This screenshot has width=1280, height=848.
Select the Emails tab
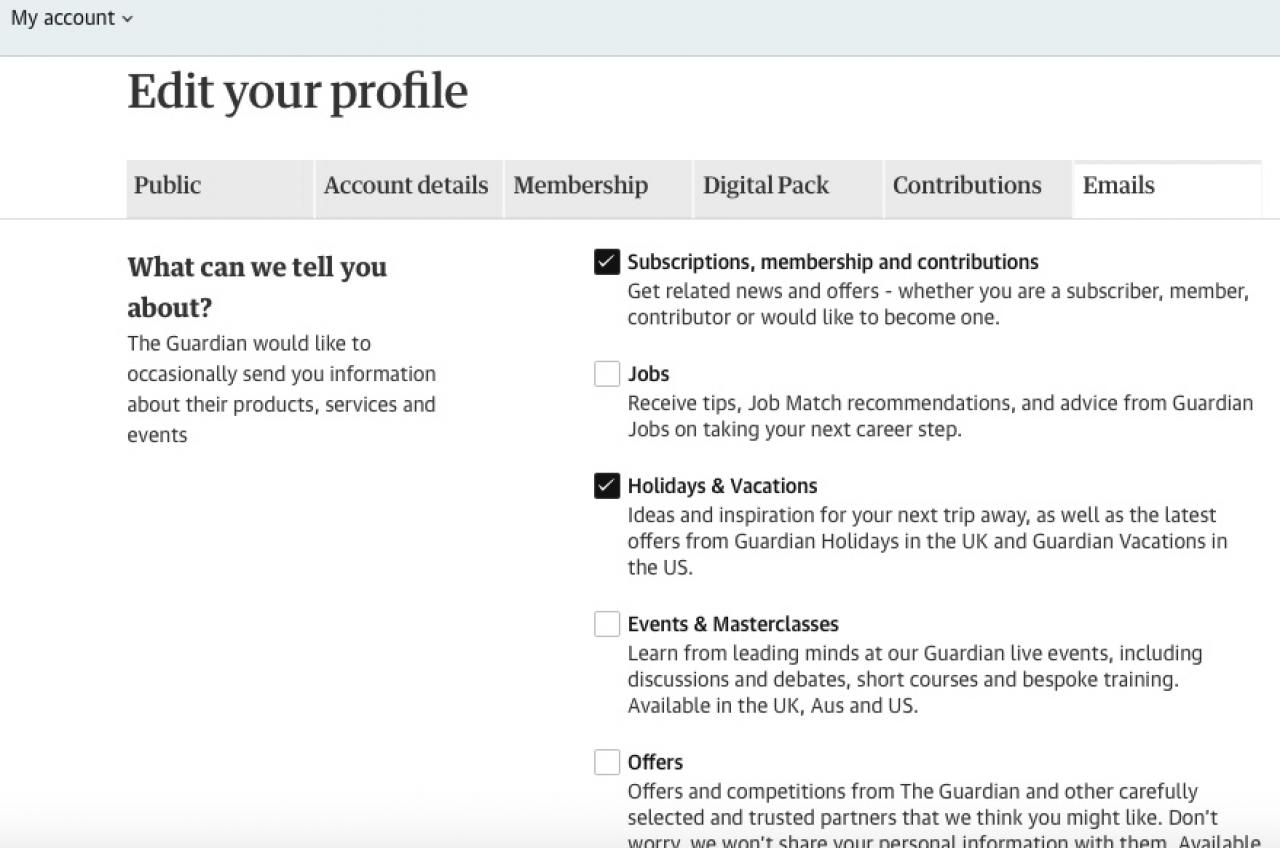tap(1118, 186)
